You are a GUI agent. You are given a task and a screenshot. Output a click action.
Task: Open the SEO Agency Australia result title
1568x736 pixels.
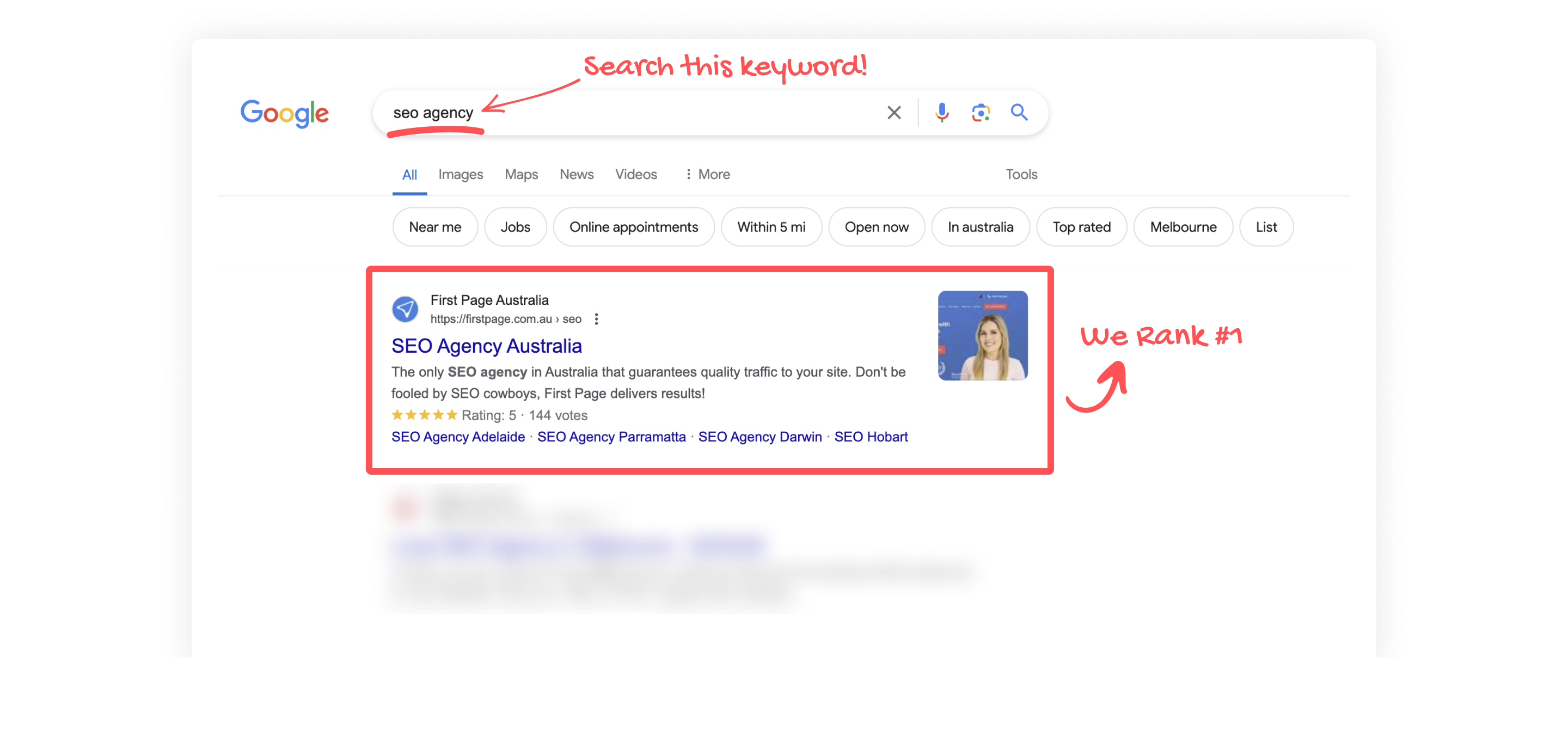coord(486,346)
